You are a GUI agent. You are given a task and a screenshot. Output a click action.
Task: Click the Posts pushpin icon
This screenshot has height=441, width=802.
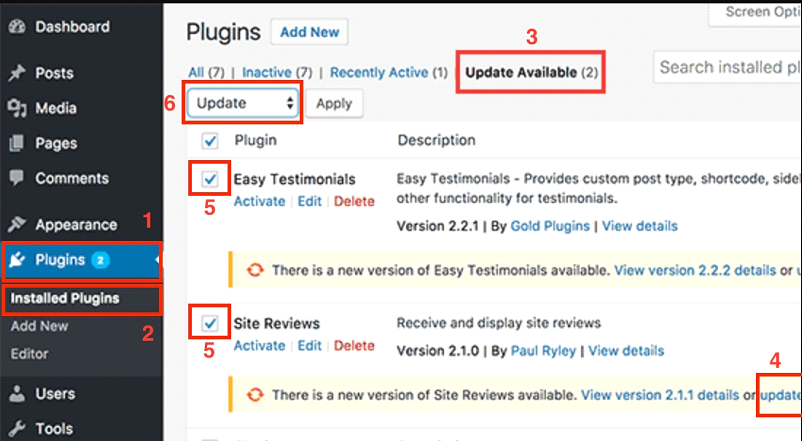click(17, 73)
